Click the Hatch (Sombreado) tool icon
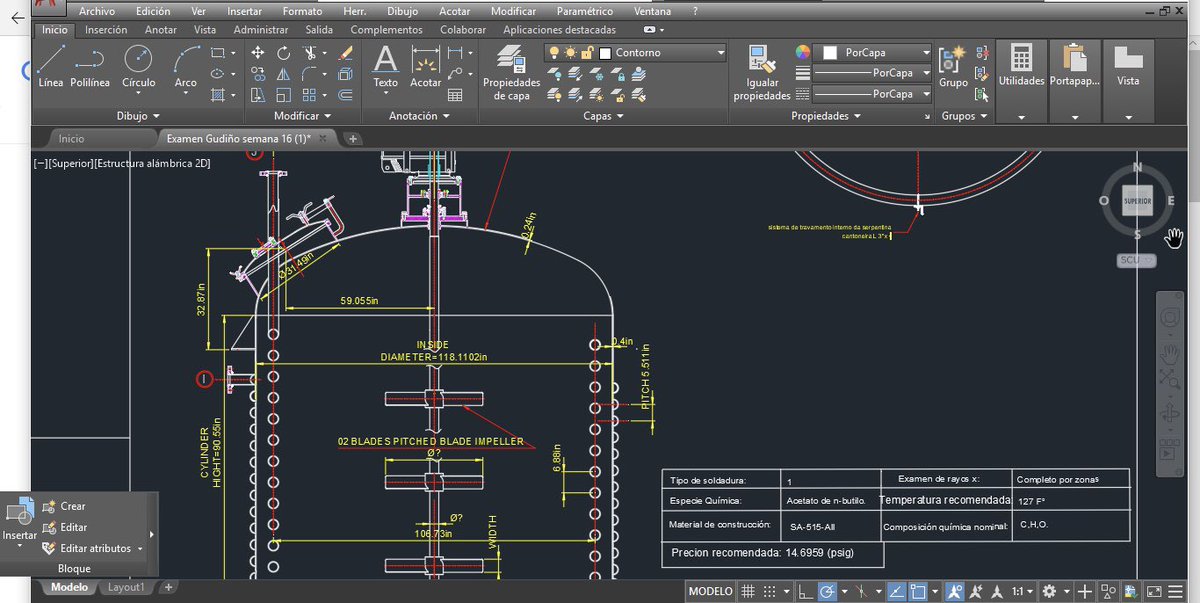 coord(218,95)
